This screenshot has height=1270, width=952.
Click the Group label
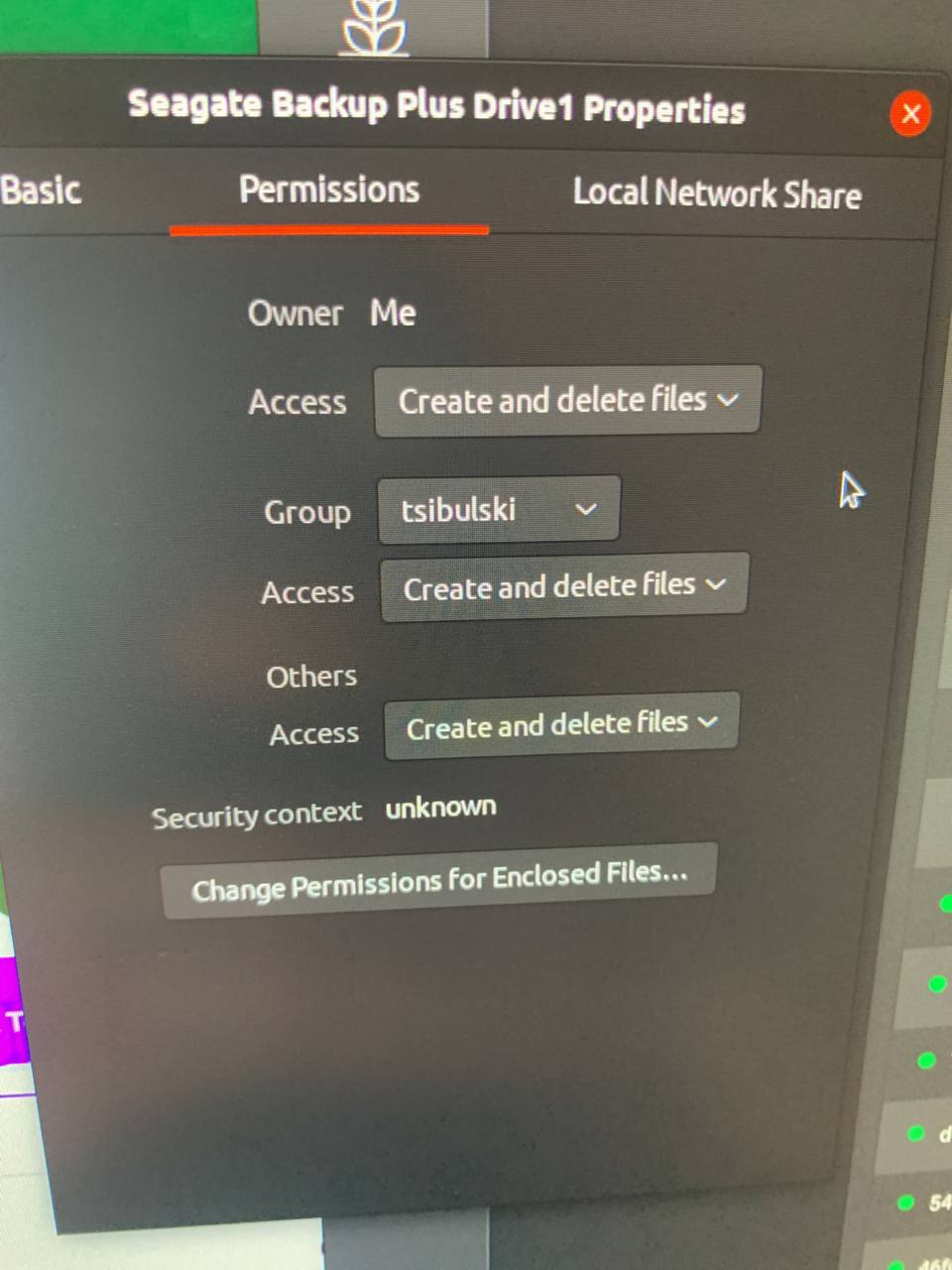(x=307, y=513)
